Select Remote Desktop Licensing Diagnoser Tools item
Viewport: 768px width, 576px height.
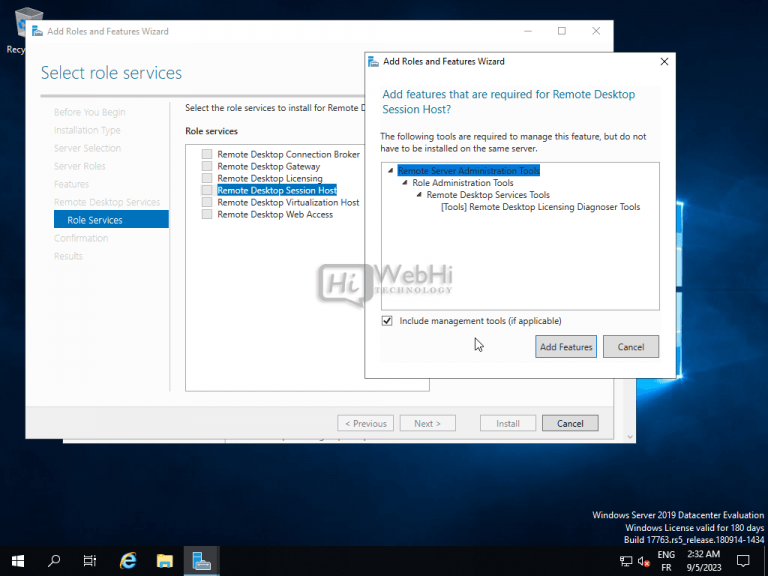pos(540,207)
